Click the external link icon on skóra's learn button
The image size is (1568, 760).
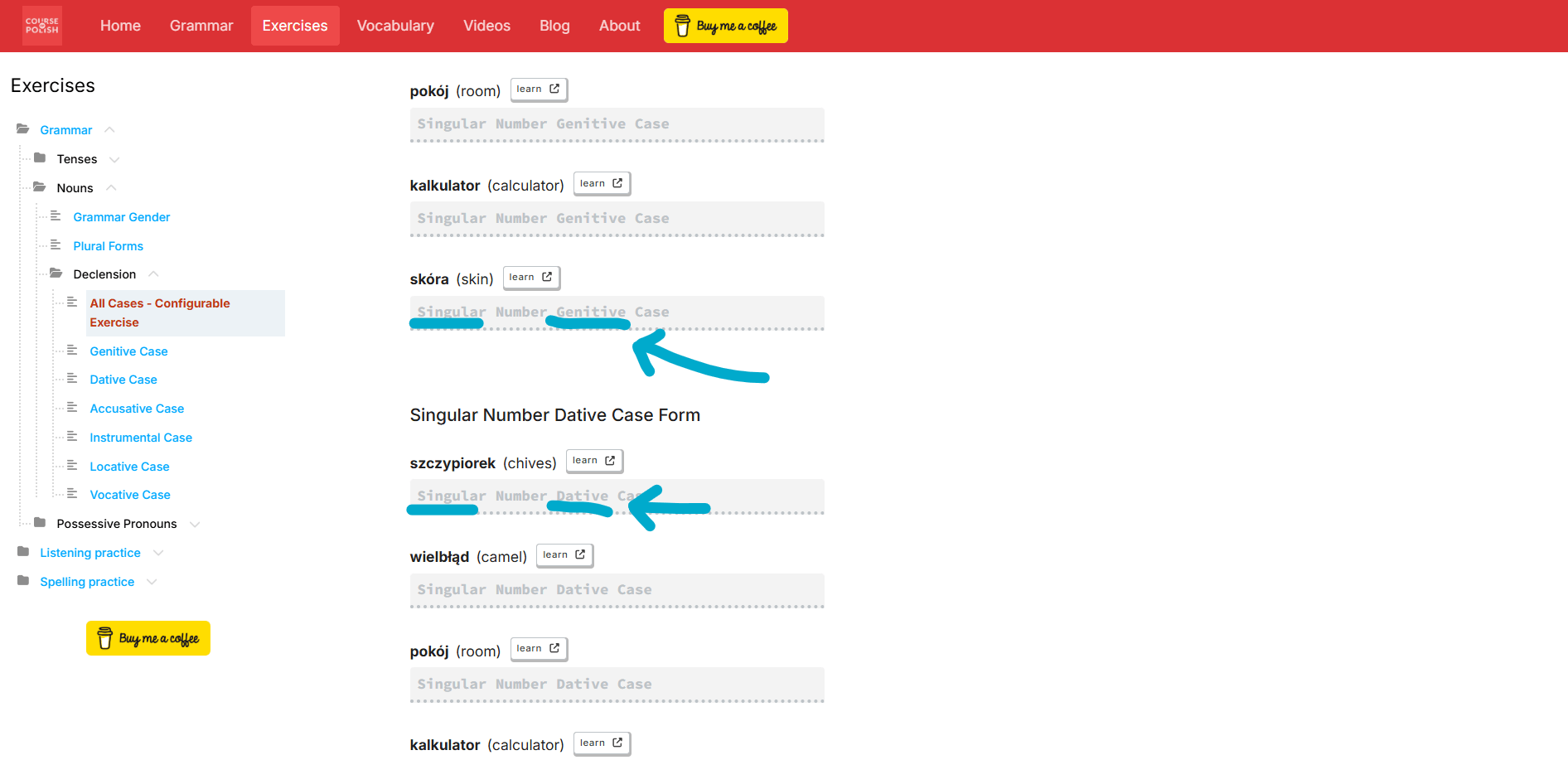tap(547, 277)
